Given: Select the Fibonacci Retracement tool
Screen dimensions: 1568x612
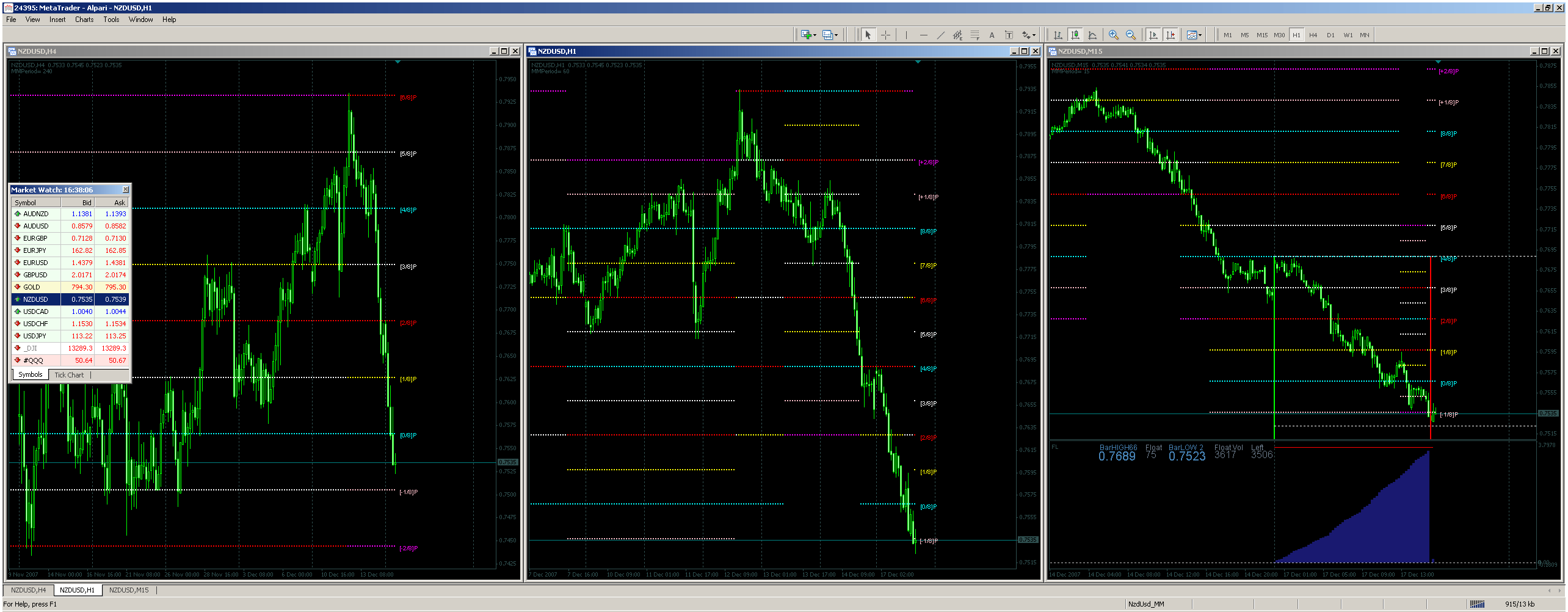Looking at the screenshot, I should click(975, 35).
